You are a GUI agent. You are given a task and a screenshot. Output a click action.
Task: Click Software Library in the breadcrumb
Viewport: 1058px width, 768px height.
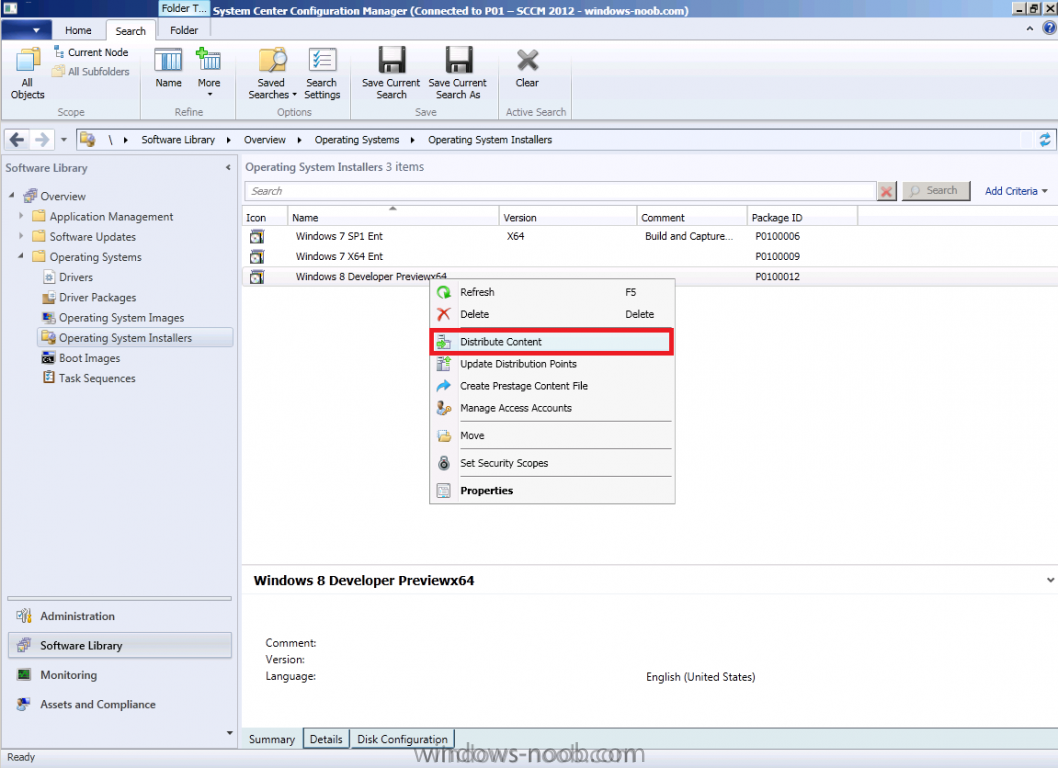(x=178, y=140)
